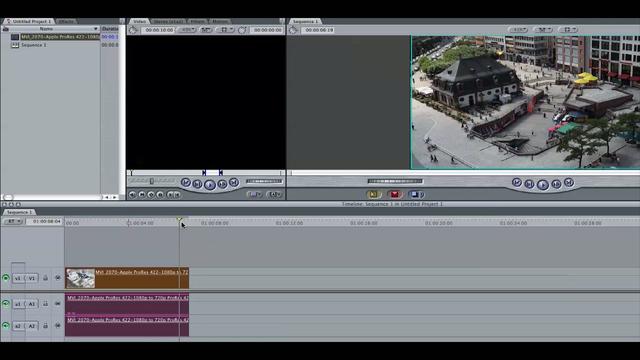
Task: Select the Filters tab in Viewer
Action: (198, 21)
